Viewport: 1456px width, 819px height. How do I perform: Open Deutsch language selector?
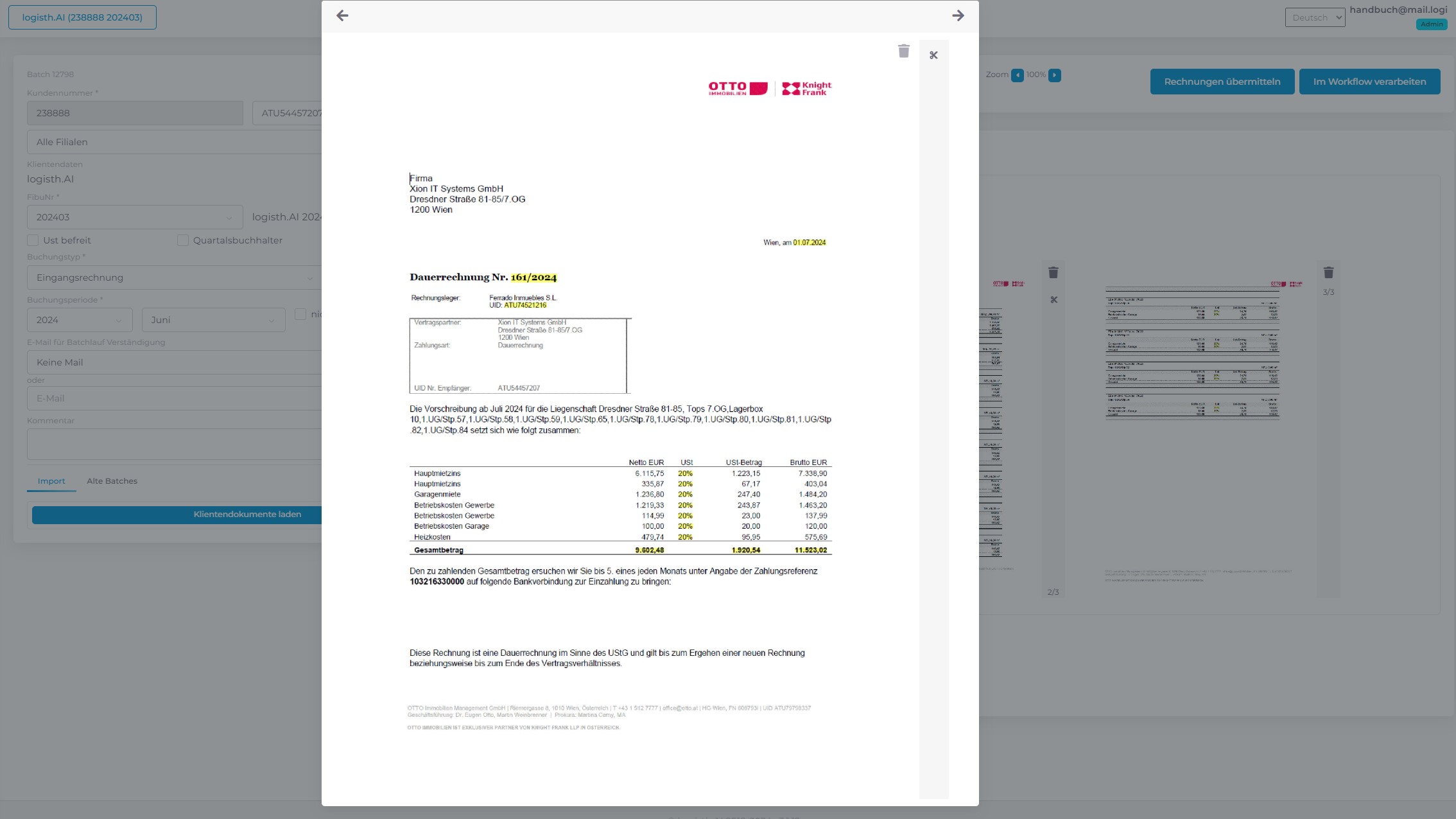coord(1315,17)
